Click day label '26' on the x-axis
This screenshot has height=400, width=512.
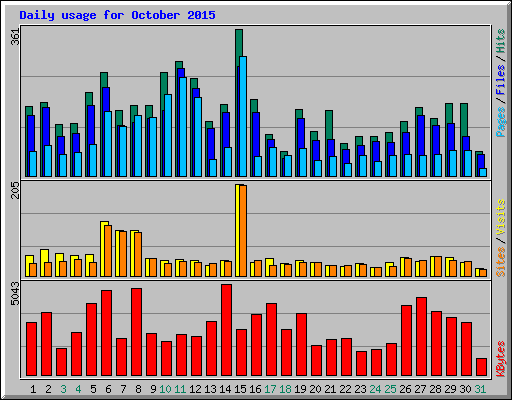405,389
